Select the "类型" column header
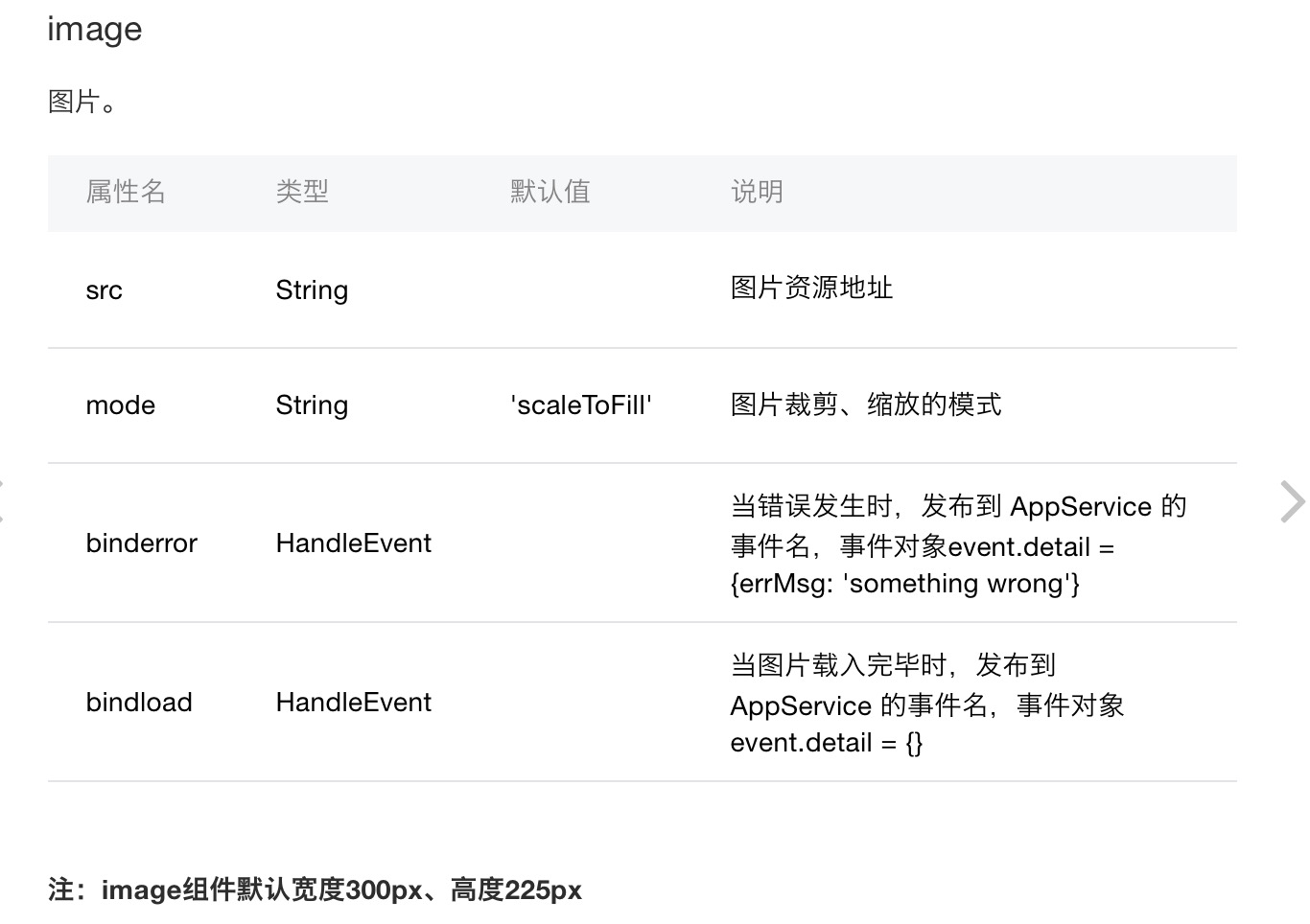This screenshot has width=1310, height=924. tap(302, 192)
